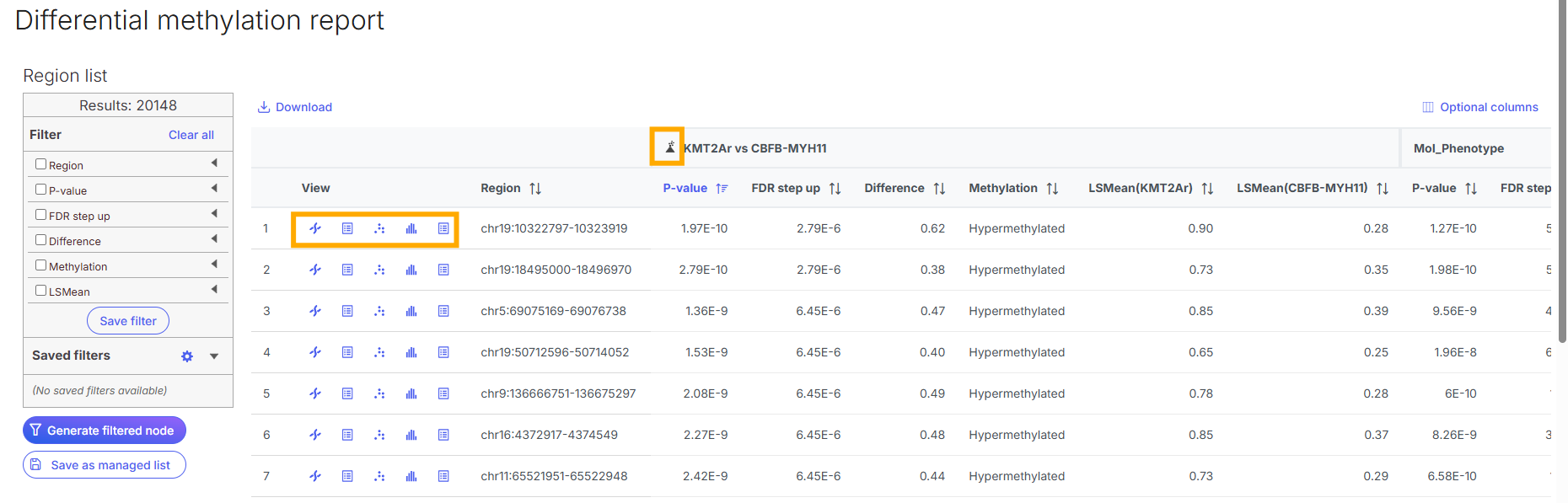Open the Optional columns selector
This screenshot has width=1568, height=503.
coord(1480,107)
